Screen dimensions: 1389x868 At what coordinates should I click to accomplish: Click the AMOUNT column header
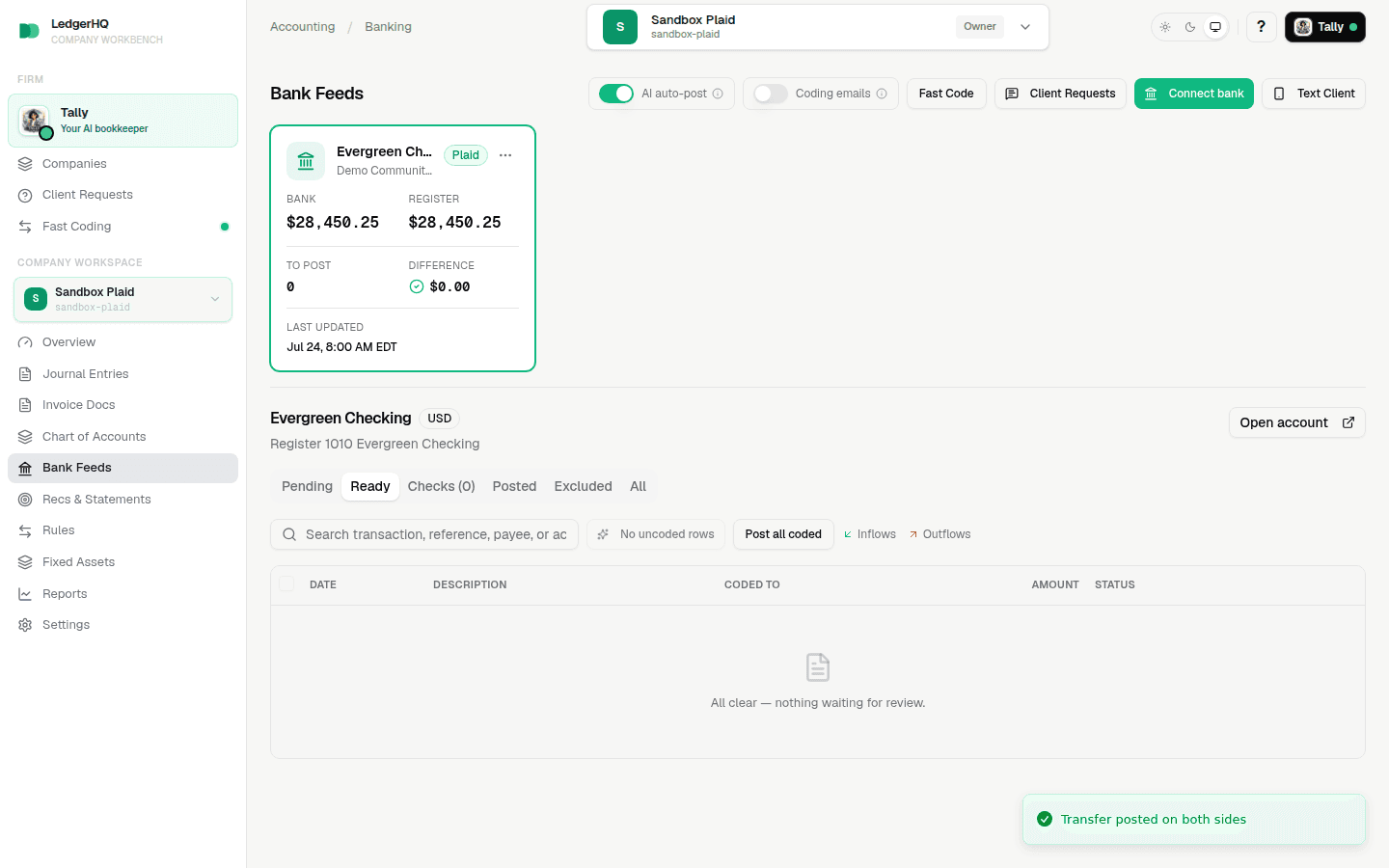[1055, 584]
